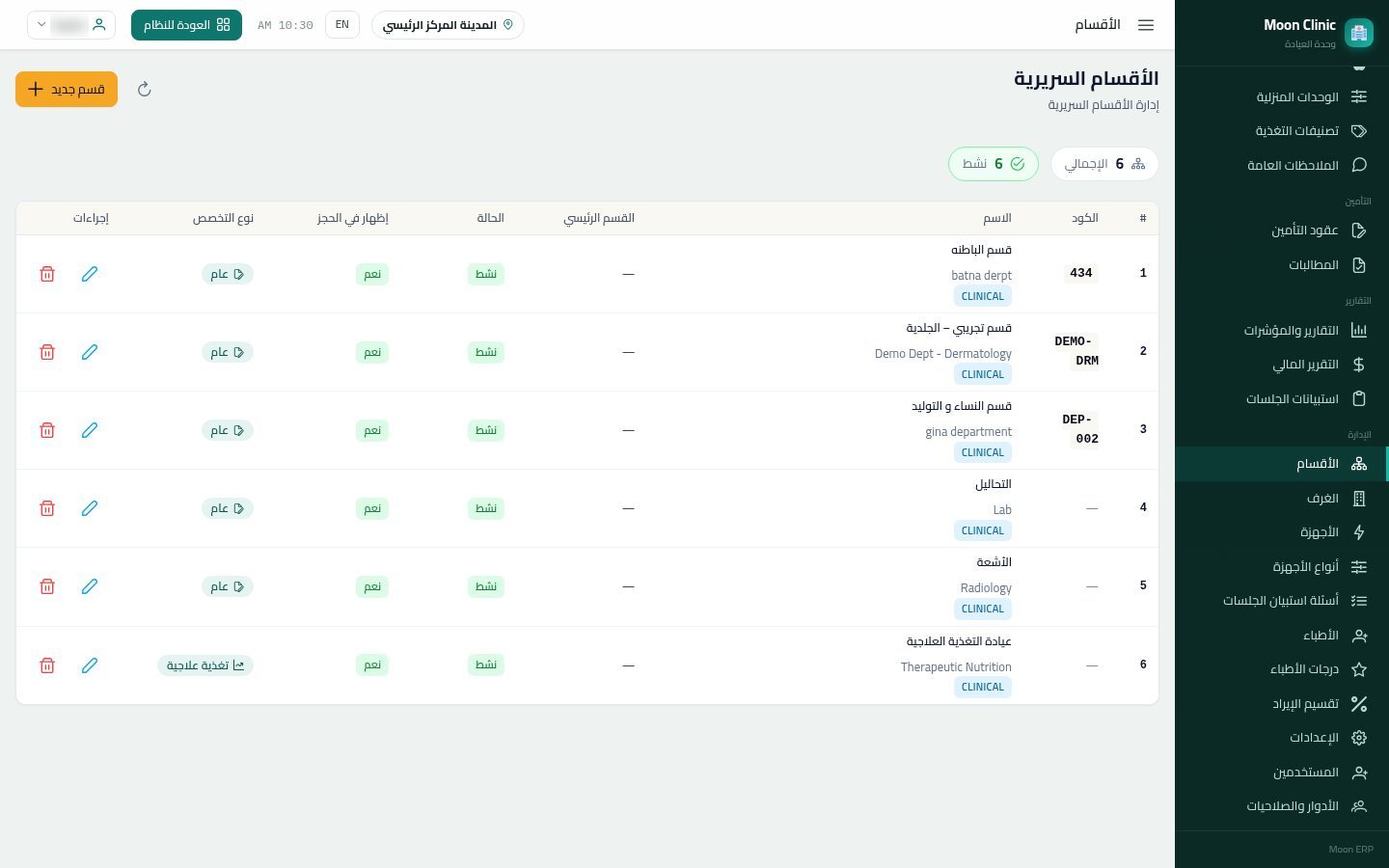Image resolution: width=1389 pixels, height=868 pixels.
Task: Edit the Therapeutic Nutrition row
Action: (x=90, y=665)
